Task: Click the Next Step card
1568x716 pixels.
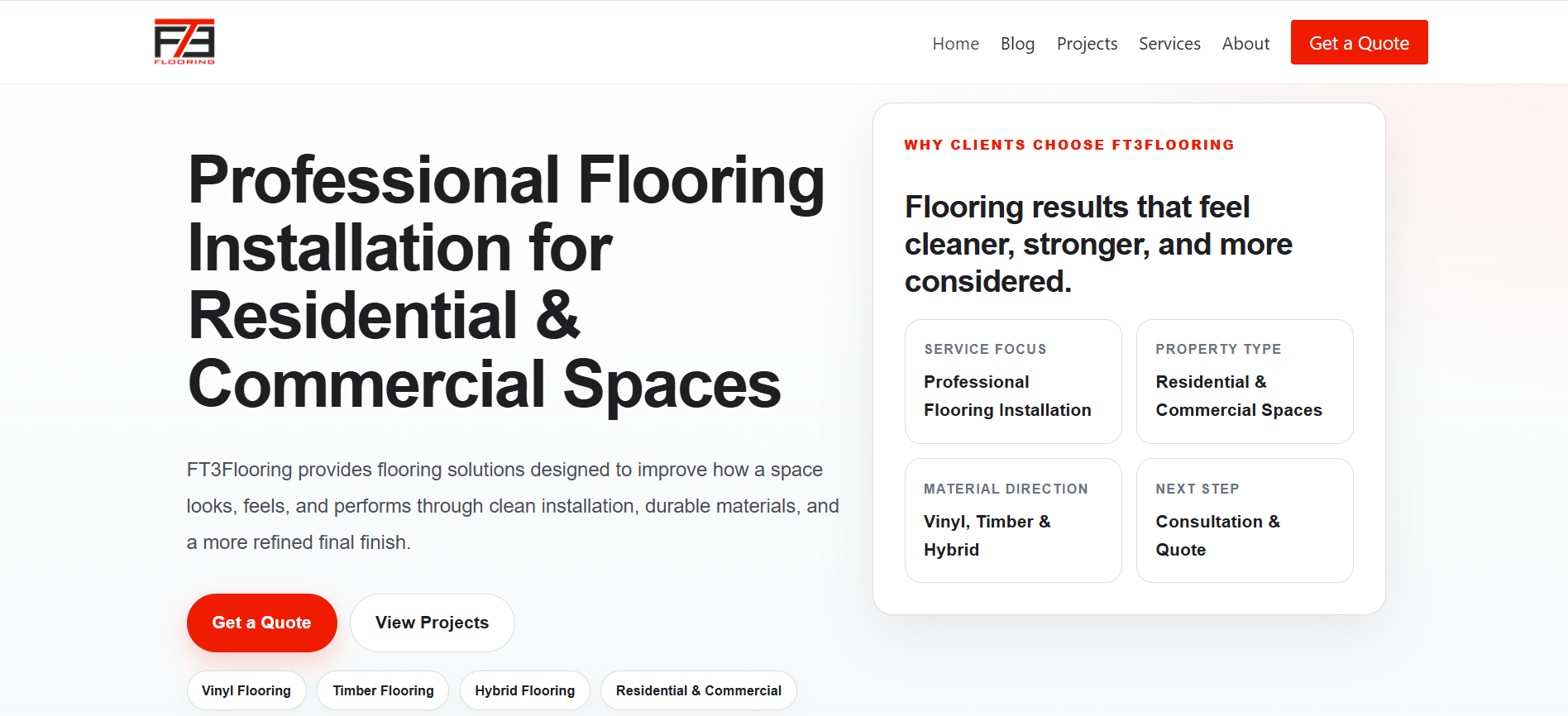Action: tap(1245, 520)
